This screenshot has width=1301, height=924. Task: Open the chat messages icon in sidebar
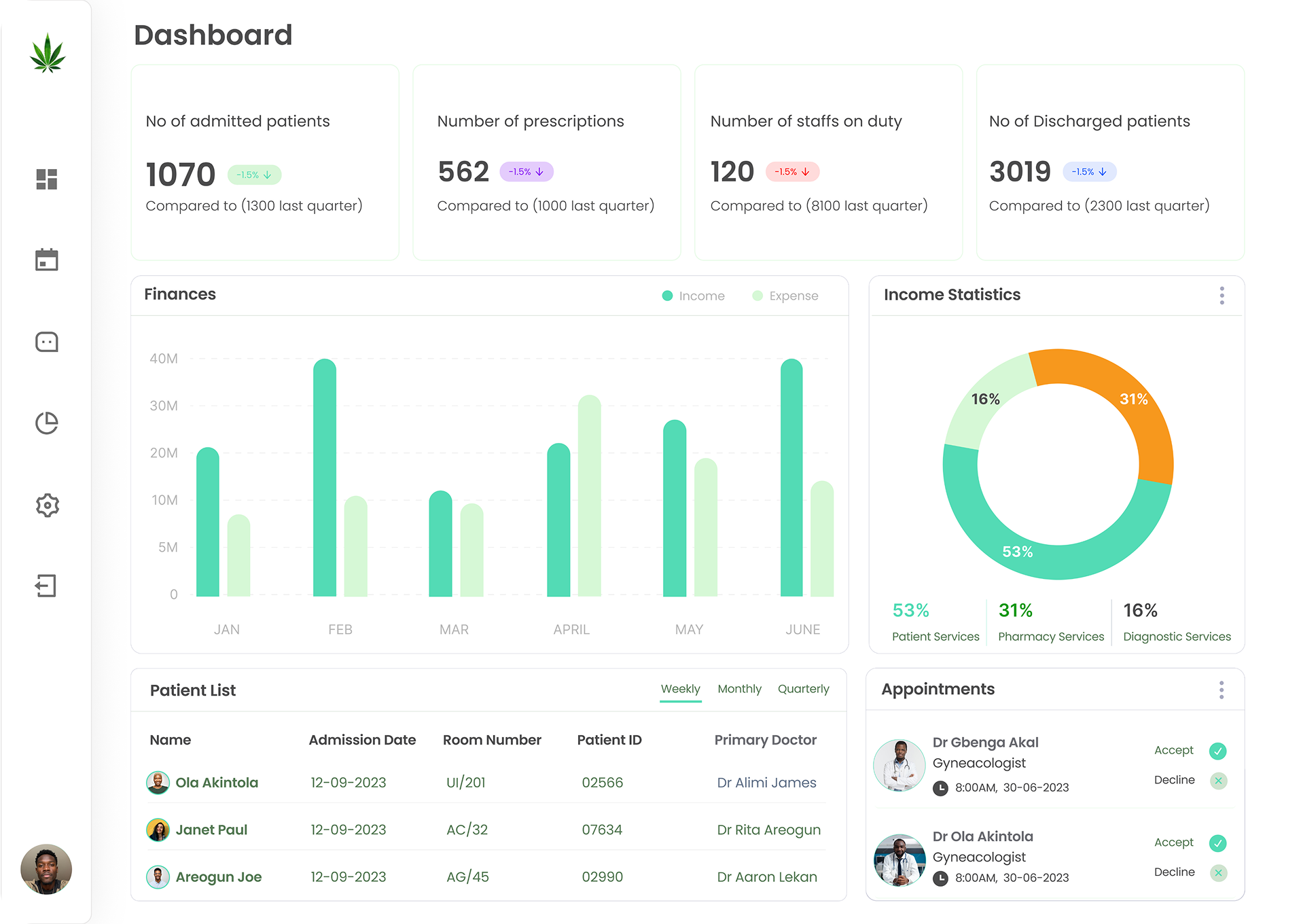47,342
